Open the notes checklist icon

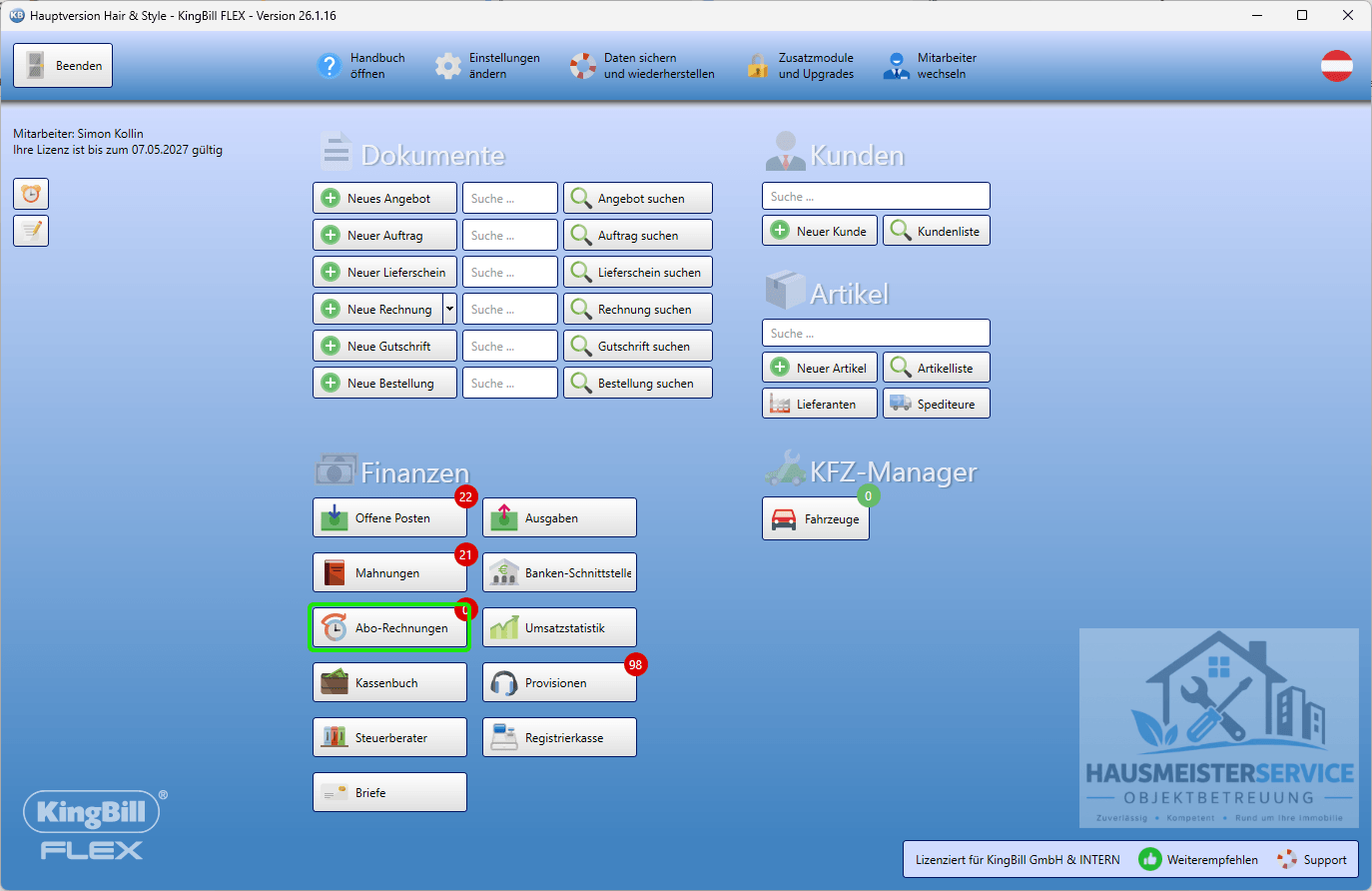point(31,231)
